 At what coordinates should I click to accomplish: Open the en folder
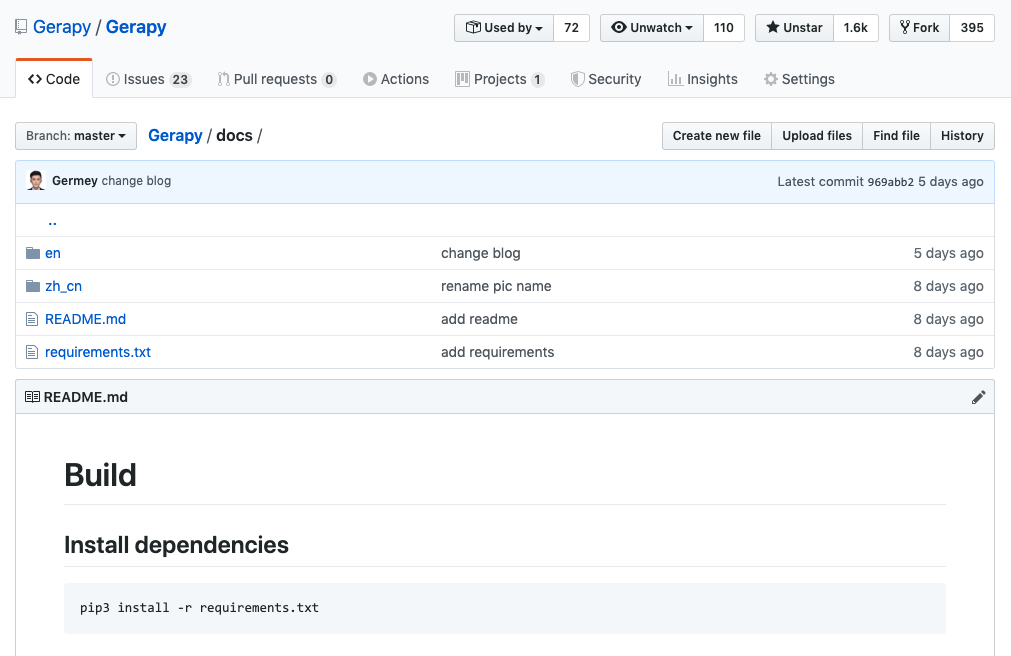coord(53,253)
